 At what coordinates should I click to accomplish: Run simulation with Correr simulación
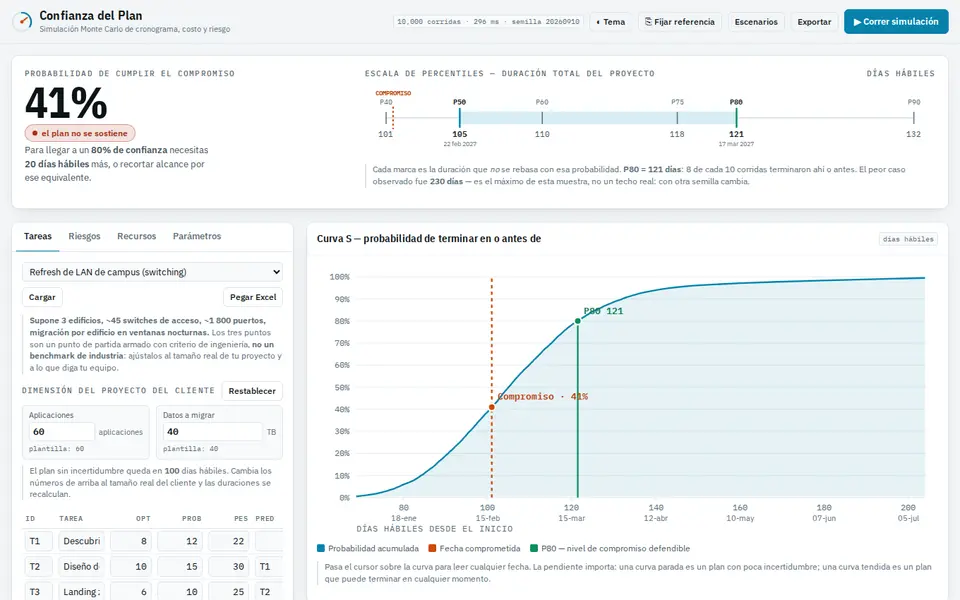coord(896,21)
